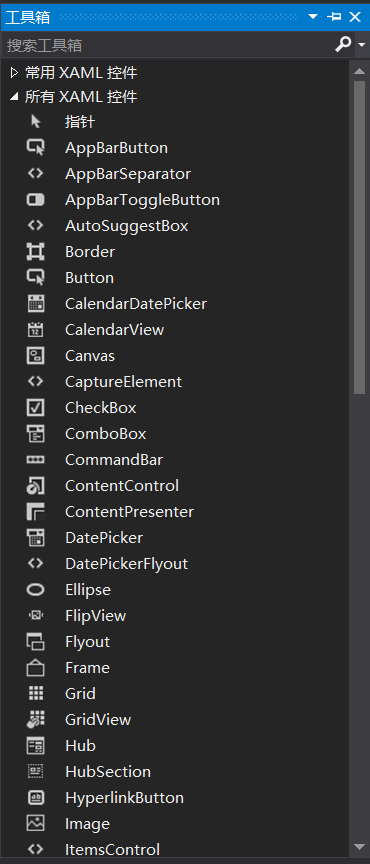Select the Ellipse shape icon

[35, 590]
